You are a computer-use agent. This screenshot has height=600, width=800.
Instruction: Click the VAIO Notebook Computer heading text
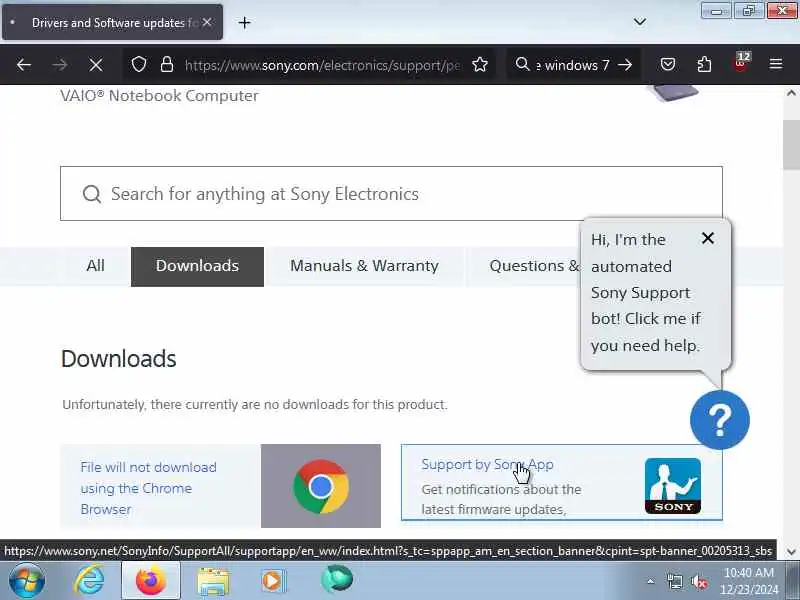click(x=159, y=95)
